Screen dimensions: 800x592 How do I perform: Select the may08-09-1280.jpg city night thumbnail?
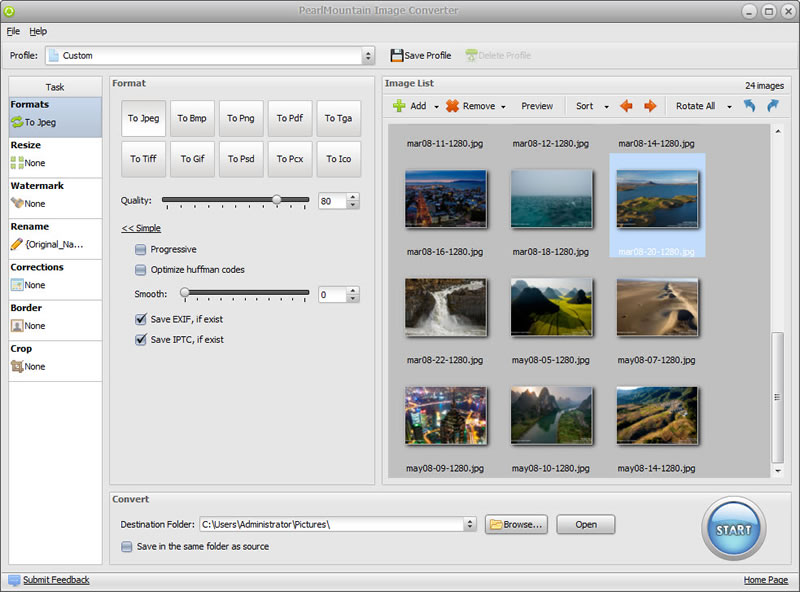pyautogui.click(x=446, y=415)
